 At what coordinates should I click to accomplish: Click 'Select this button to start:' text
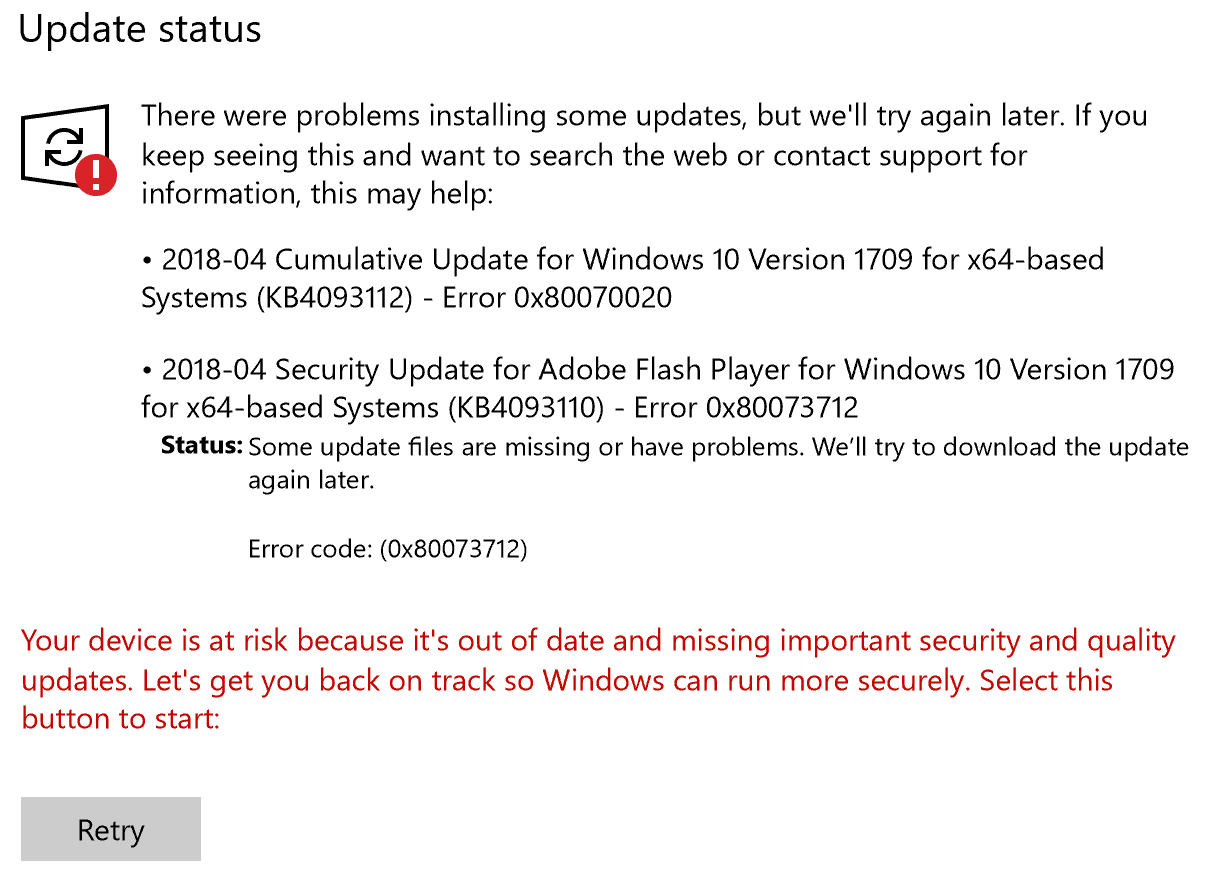click(x=567, y=699)
